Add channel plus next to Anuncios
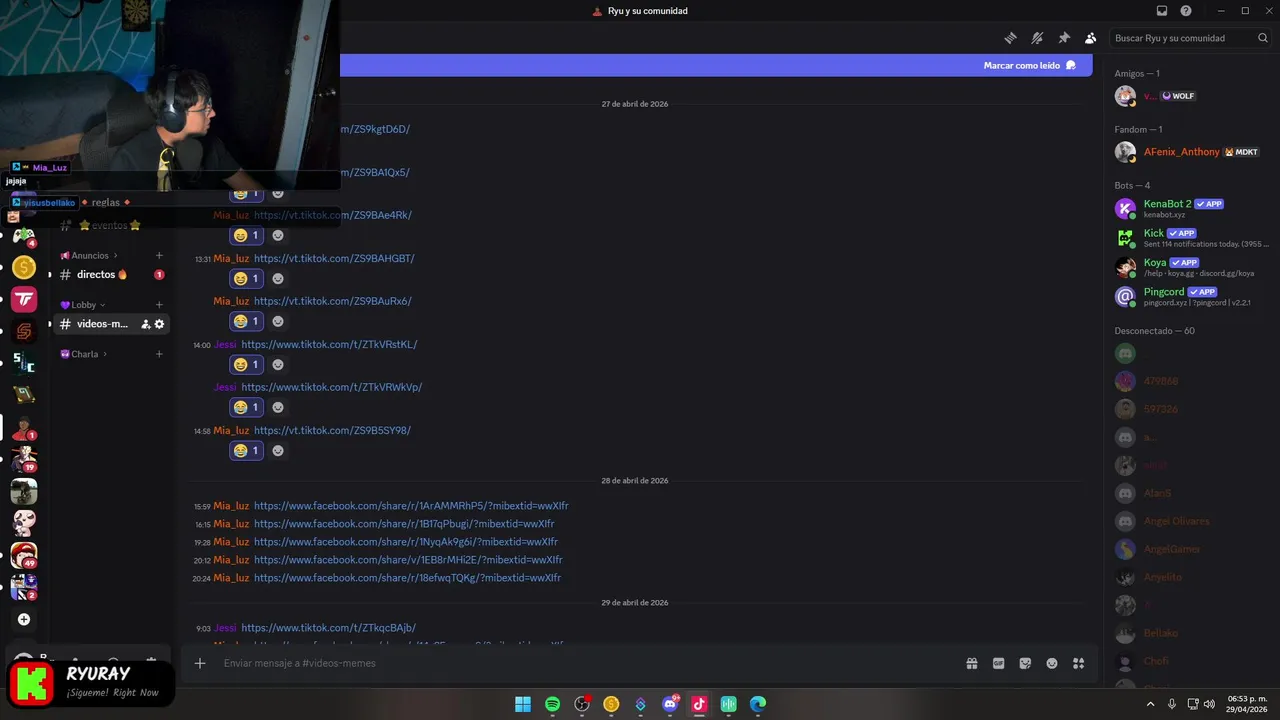Viewport: 1280px width, 720px height. click(159, 255)
